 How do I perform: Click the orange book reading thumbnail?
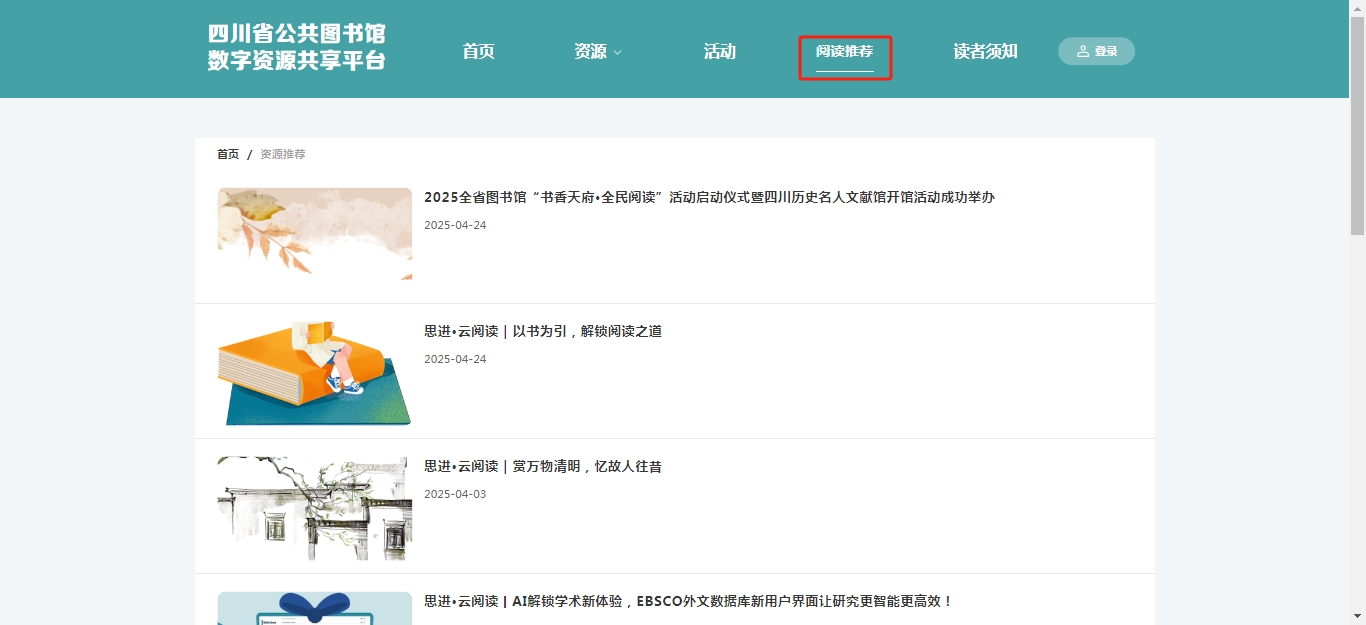pos(315,373)
